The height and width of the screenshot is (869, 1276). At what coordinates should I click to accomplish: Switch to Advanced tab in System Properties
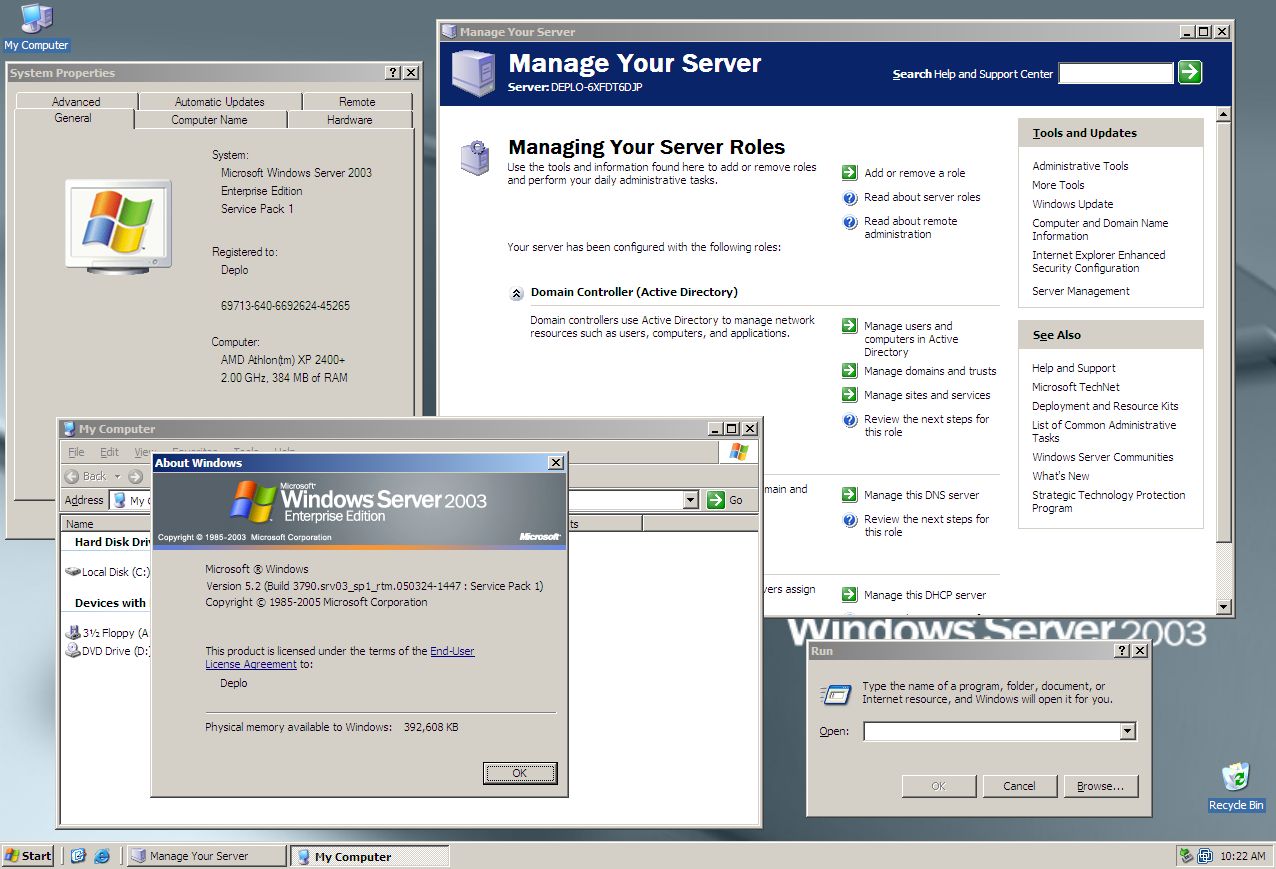pyautogui.click(x=76, y=101)
